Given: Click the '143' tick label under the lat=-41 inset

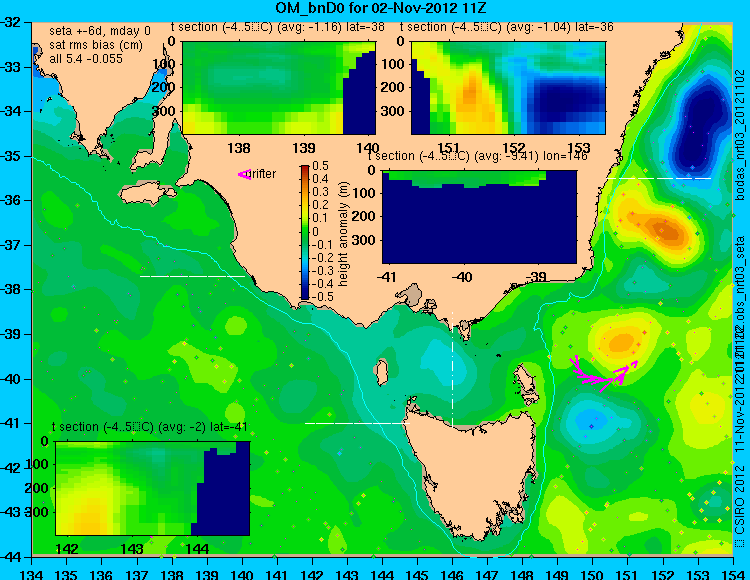Looking at the screenshot, I should [132, 548].
